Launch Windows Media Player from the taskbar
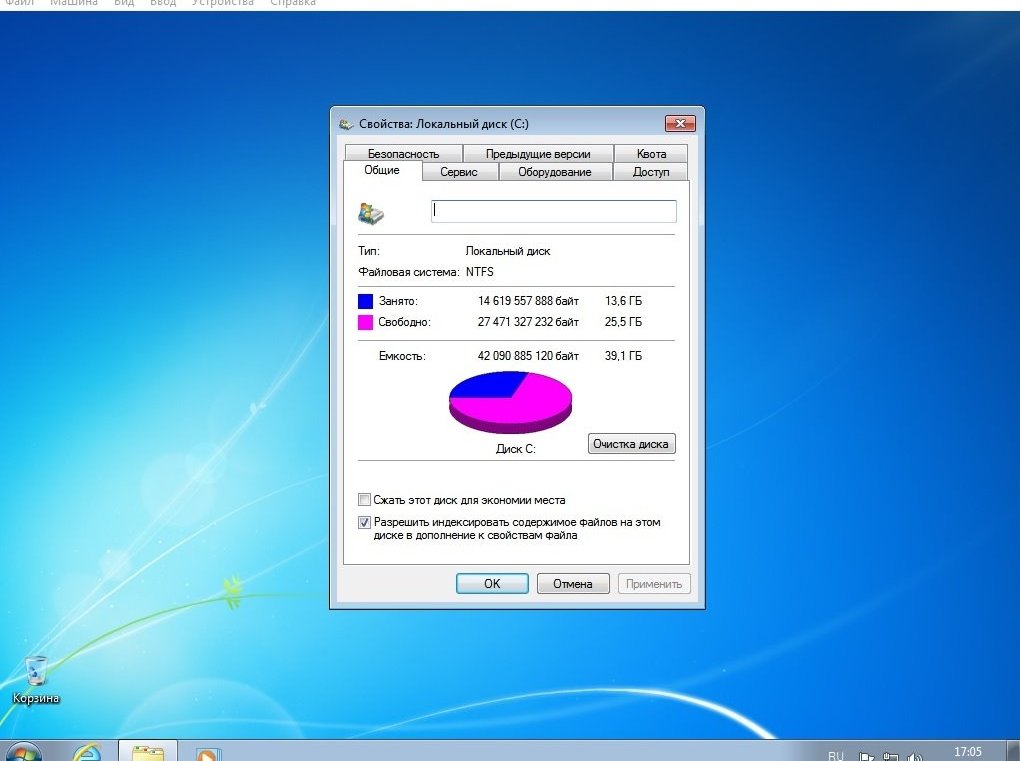1020x761 pixels. pos(208,753)
